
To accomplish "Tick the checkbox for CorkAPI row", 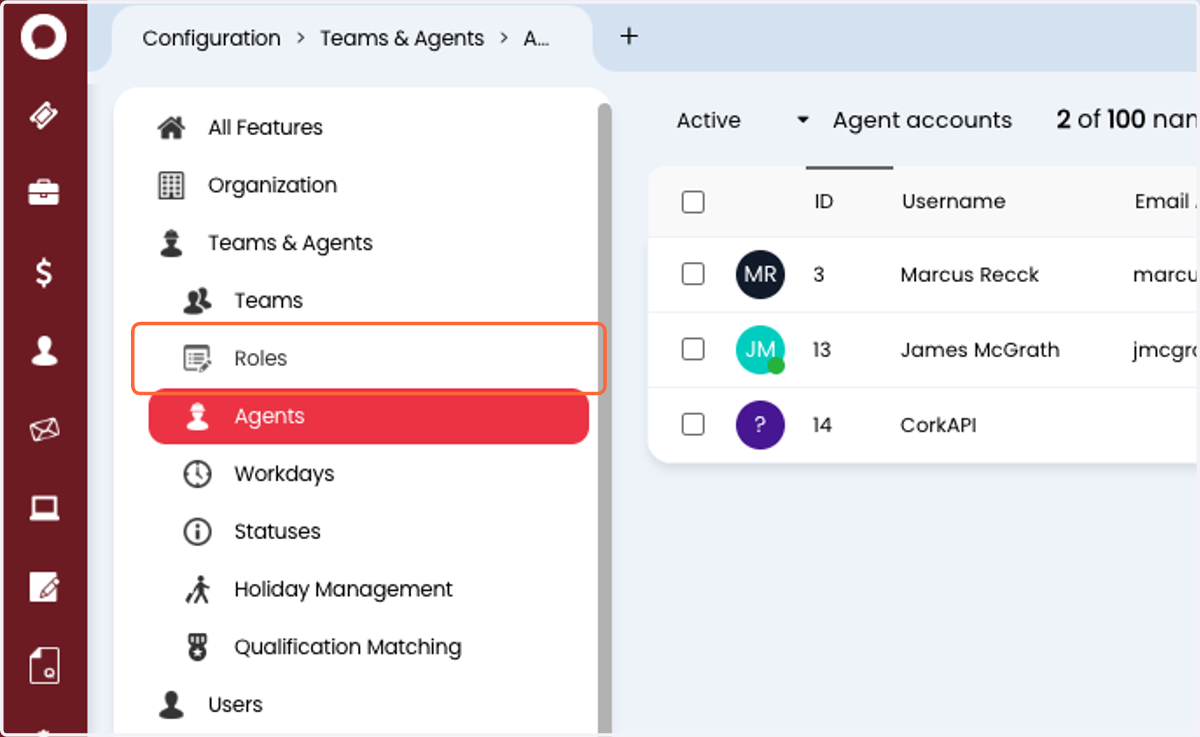I will 693,425.
